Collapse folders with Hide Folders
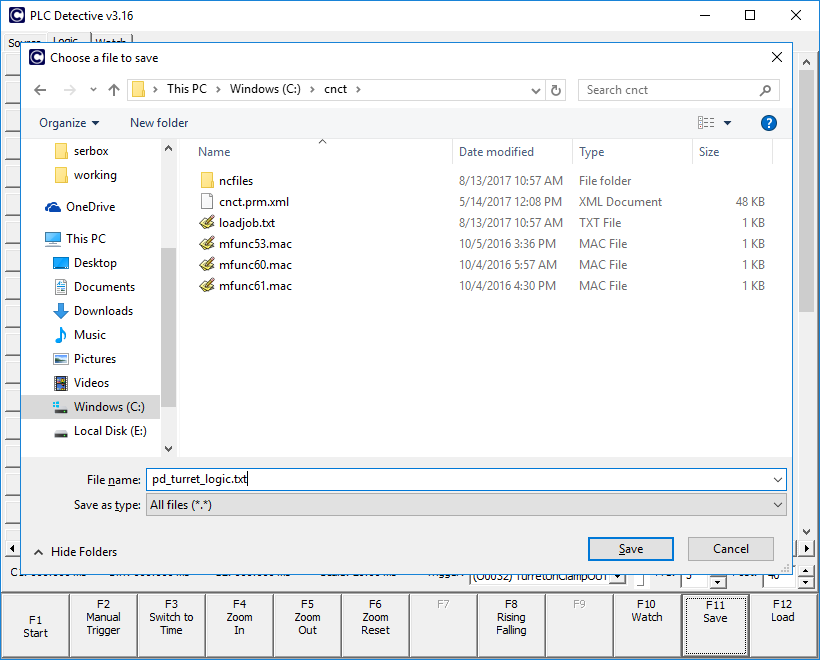This screenshot has width=820, height=660. [x=75, y=552]
